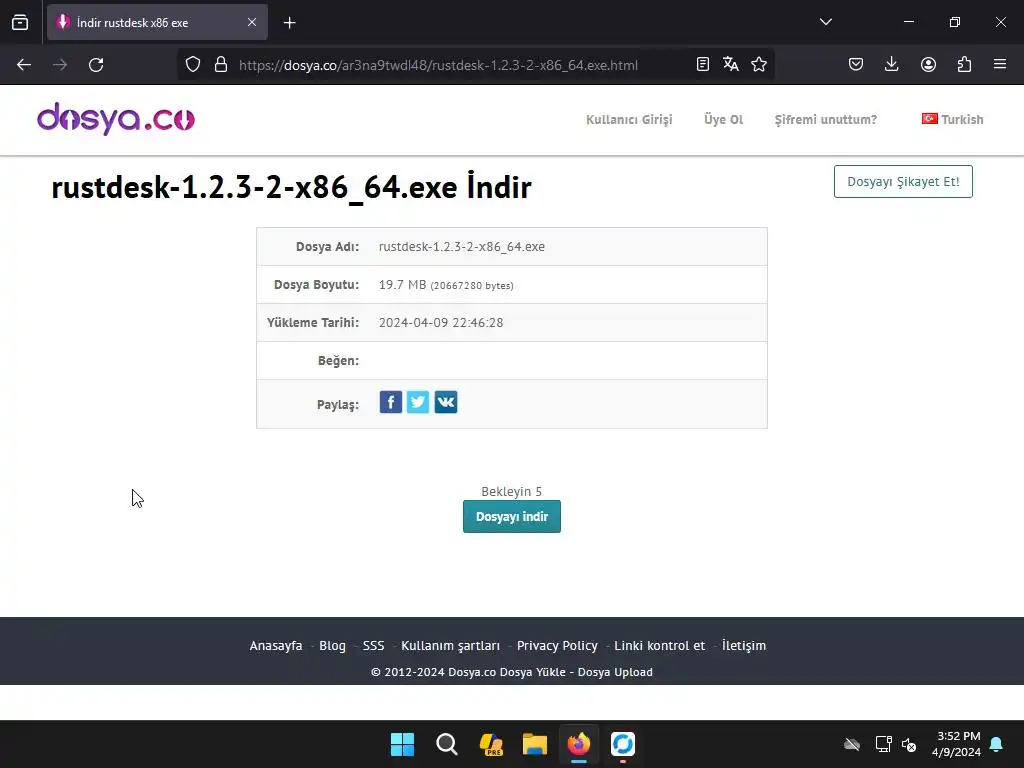Click the site security padlock icon
Image resolution: width=1024 pixels, height=768 pixels.
tap(221, 64)
